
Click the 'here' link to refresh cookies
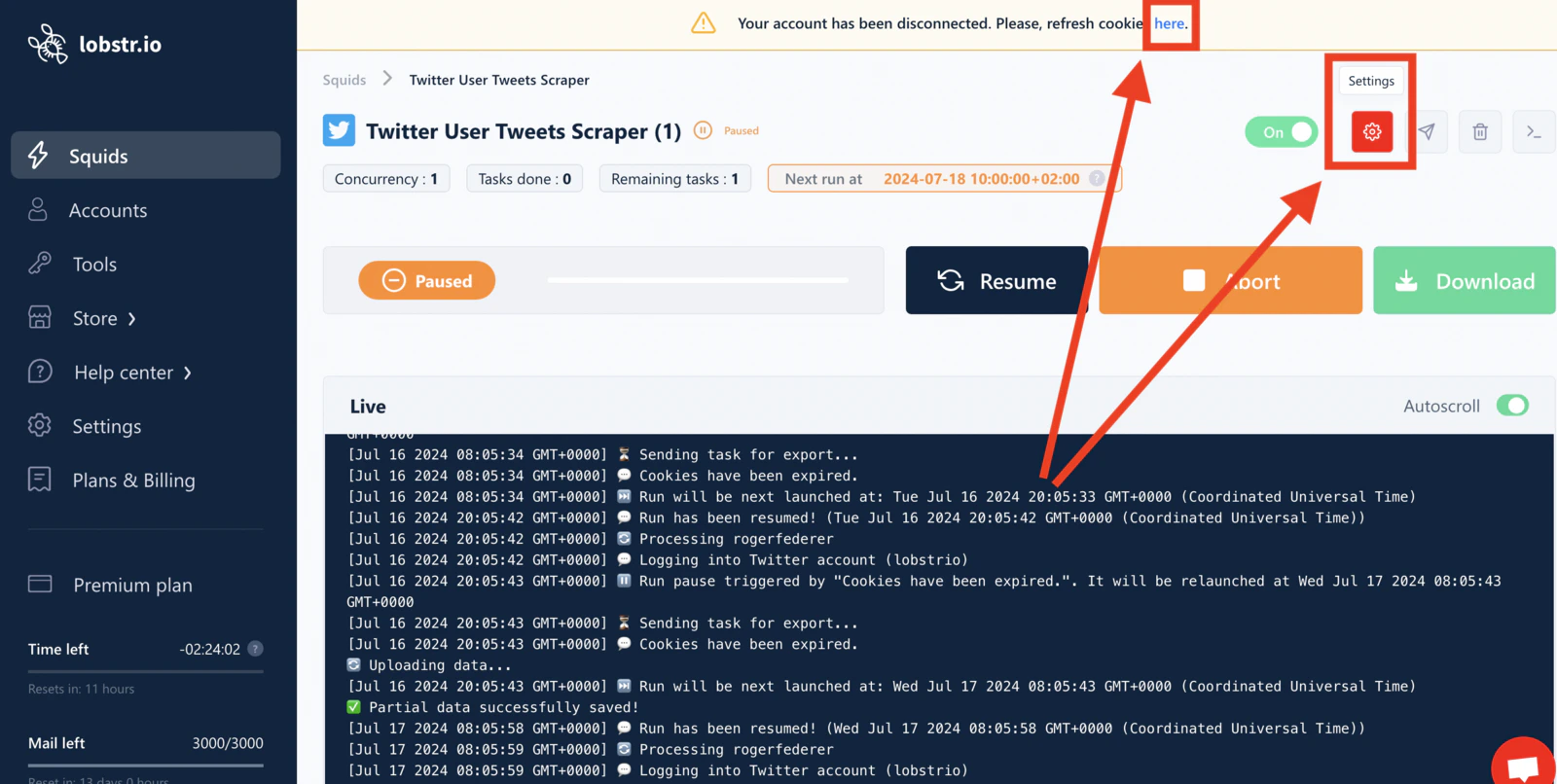pos(1171,23)
